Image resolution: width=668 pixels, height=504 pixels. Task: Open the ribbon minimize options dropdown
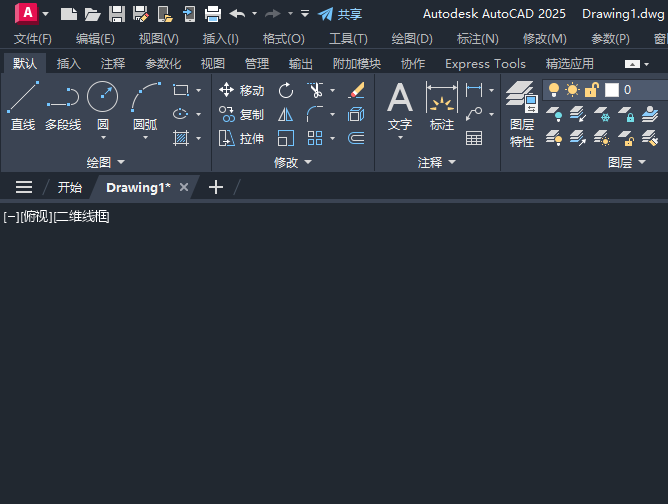pos(646,64)
